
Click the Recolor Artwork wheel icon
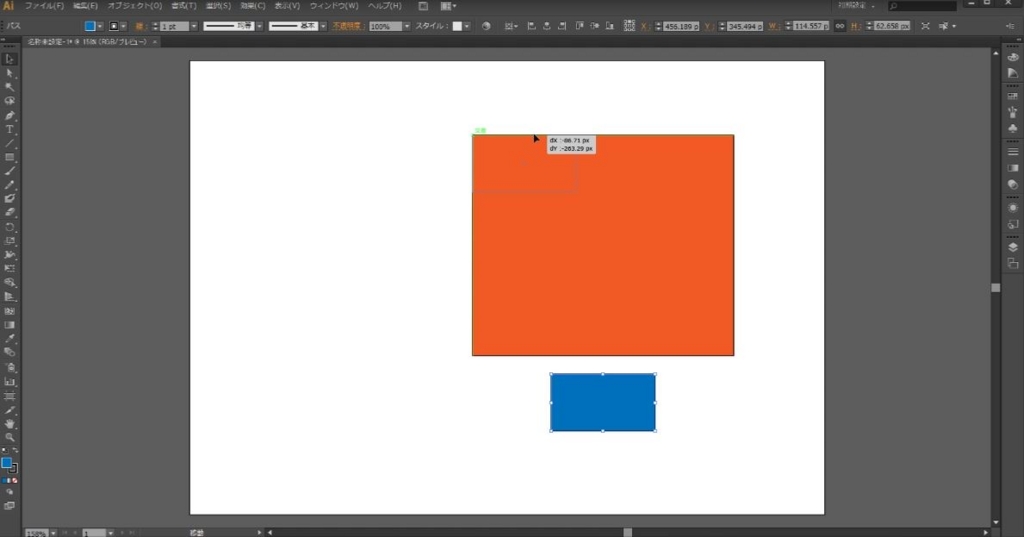click(x=486, y=26)
